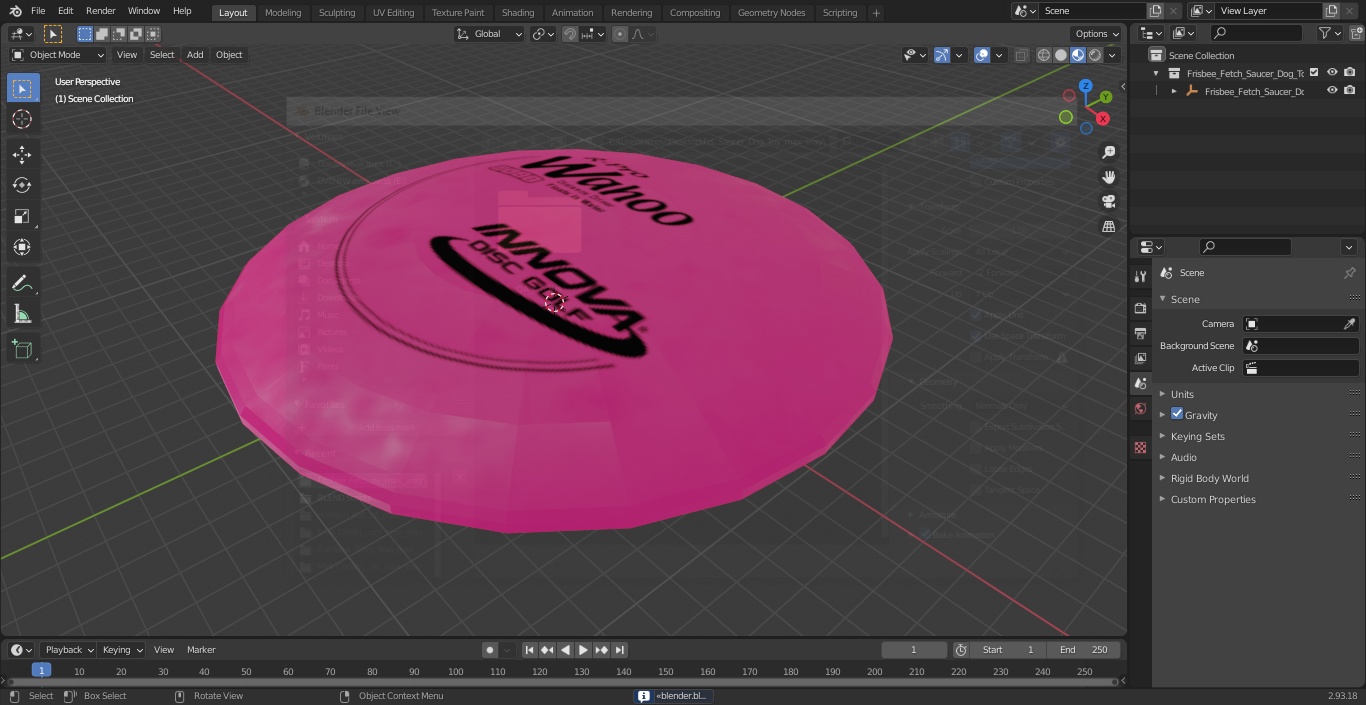Viewport: 1366px width, 705px height.
Task: Jump to the timeline end frame button
Action: click(619, 650)
